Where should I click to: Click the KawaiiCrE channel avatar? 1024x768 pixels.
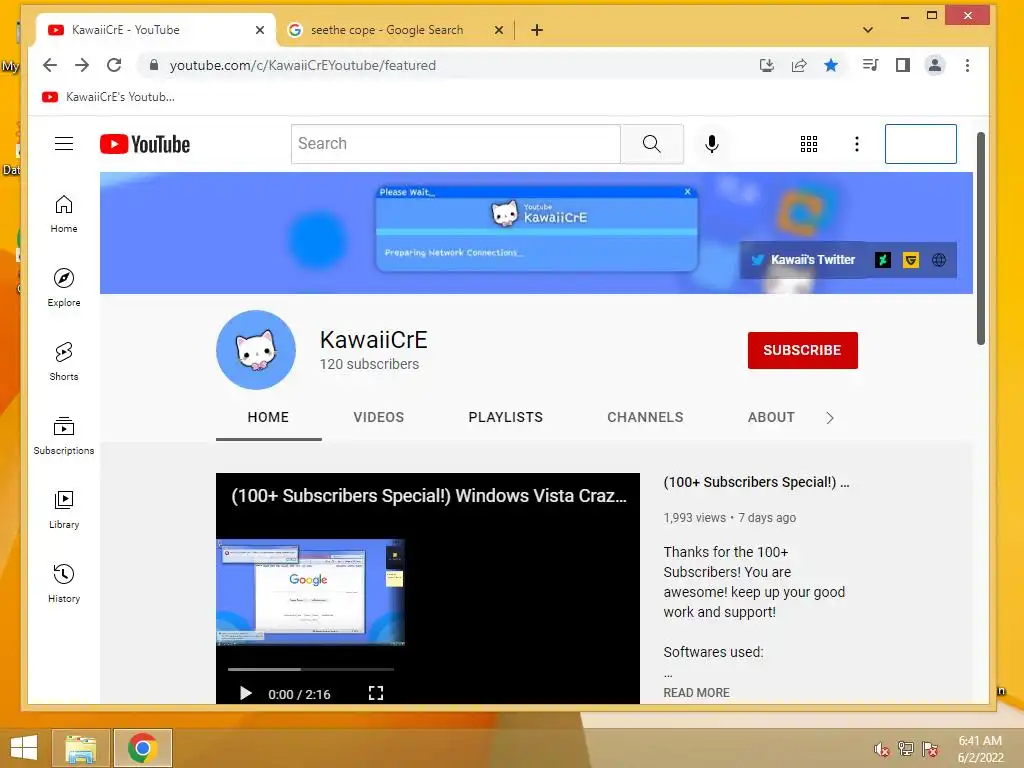tap(256, 350)
